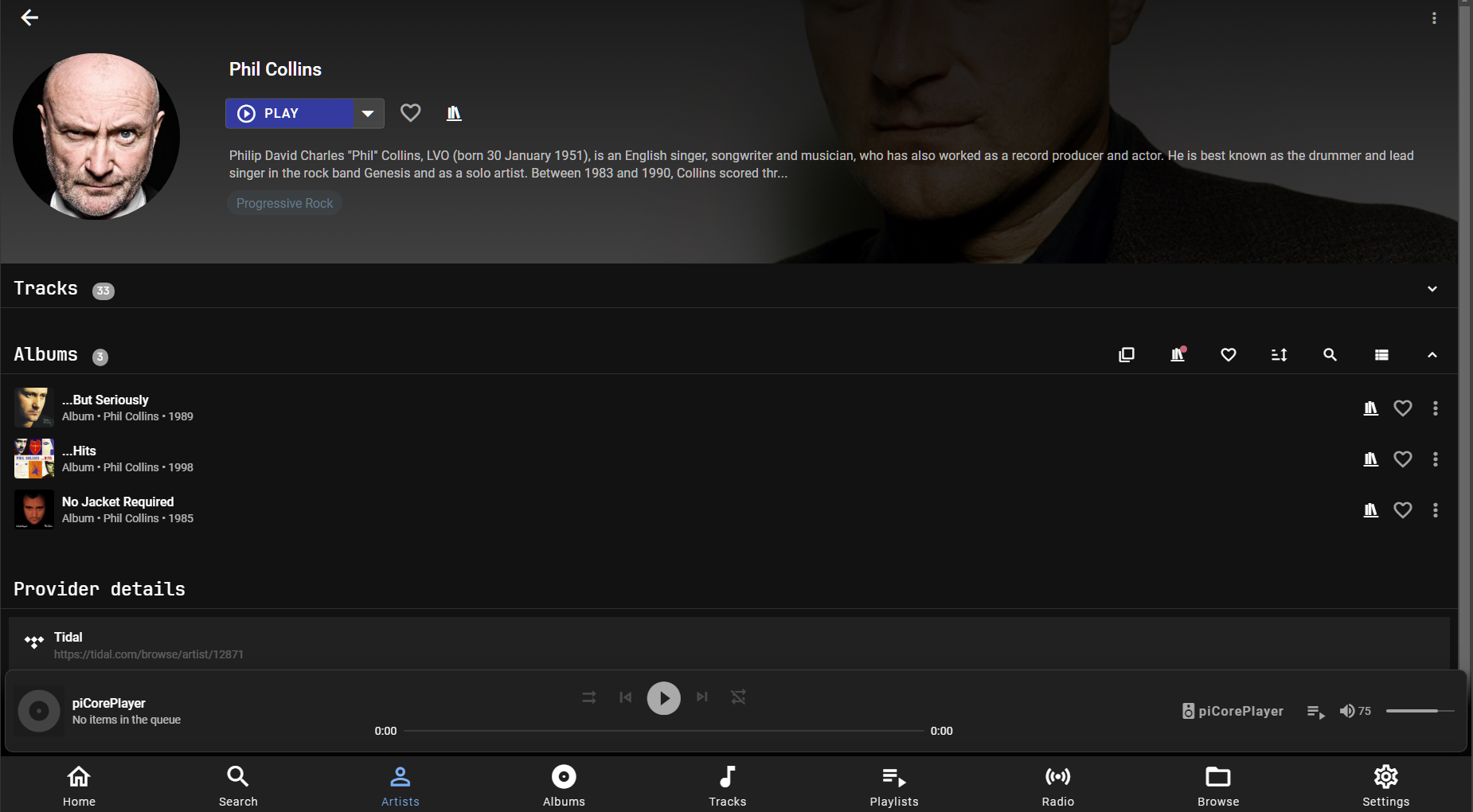Open the queue list icon near piCorePlayer
The width and height of the screenshot is (1473, 812).
point(1315,711)
